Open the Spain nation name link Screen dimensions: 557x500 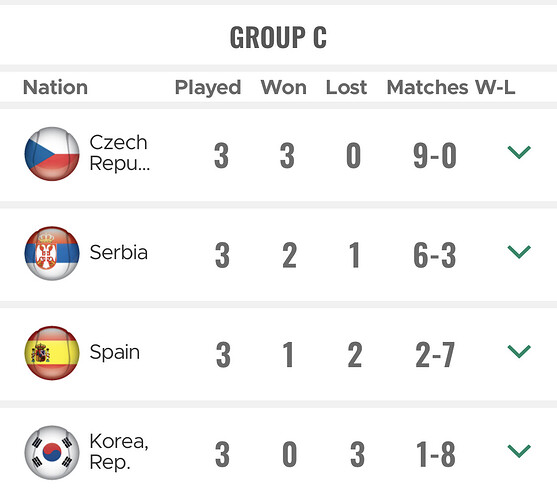click(115, 353)
